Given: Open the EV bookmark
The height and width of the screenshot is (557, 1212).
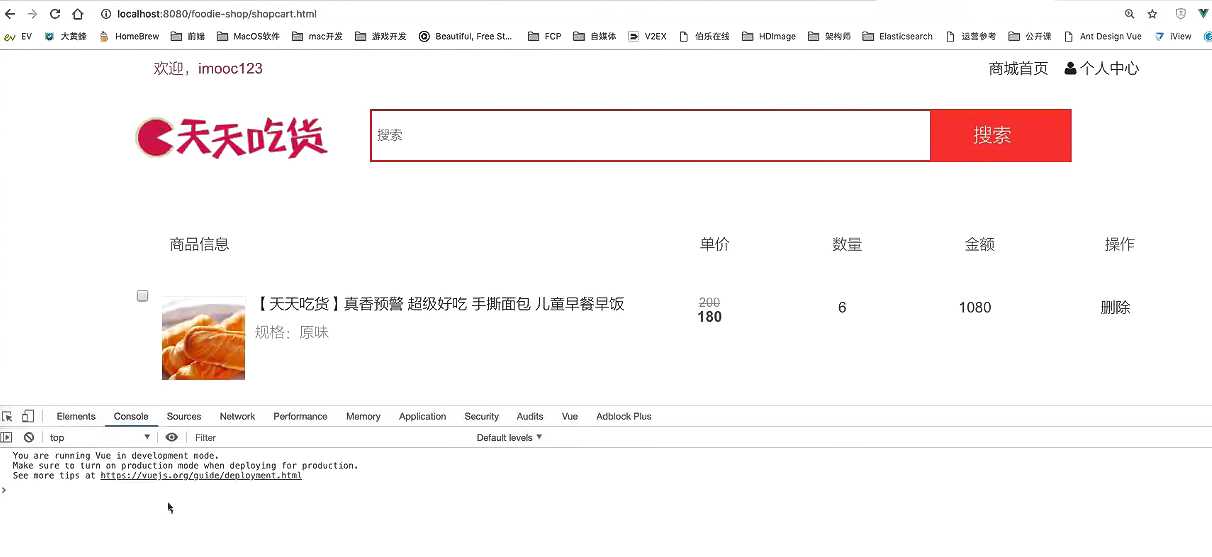Looking at the screenshot, I should pos(18,36).
